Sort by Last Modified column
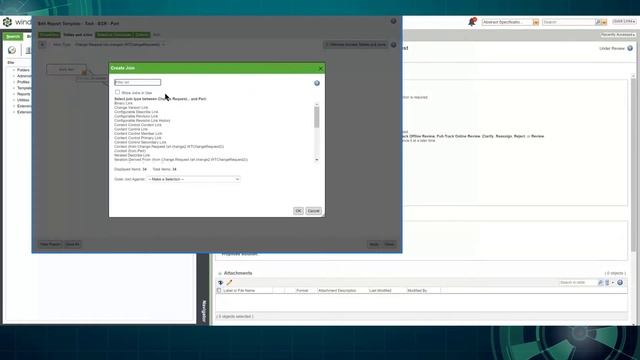 [380, 291]
